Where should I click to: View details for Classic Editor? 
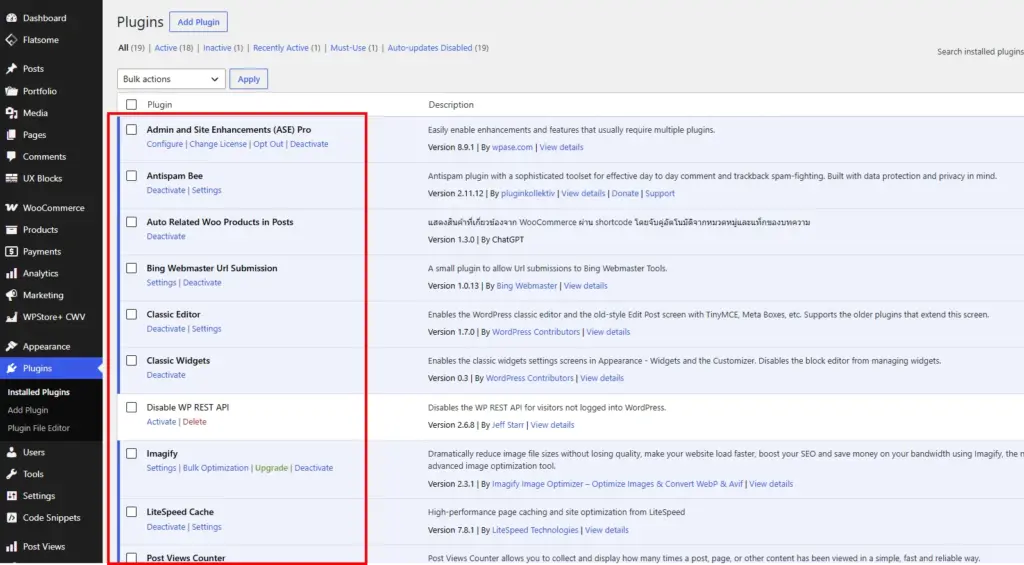(608, 332)
